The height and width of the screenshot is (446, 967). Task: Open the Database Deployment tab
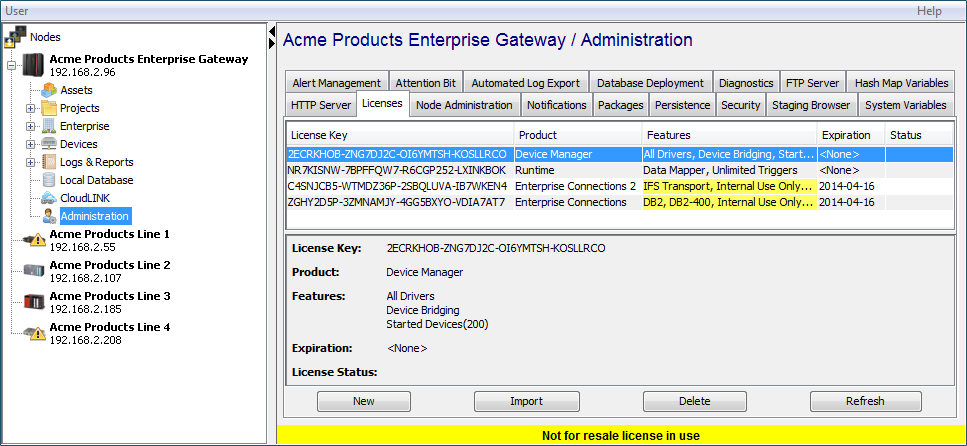pyautogui.click(x=651, y=83)
